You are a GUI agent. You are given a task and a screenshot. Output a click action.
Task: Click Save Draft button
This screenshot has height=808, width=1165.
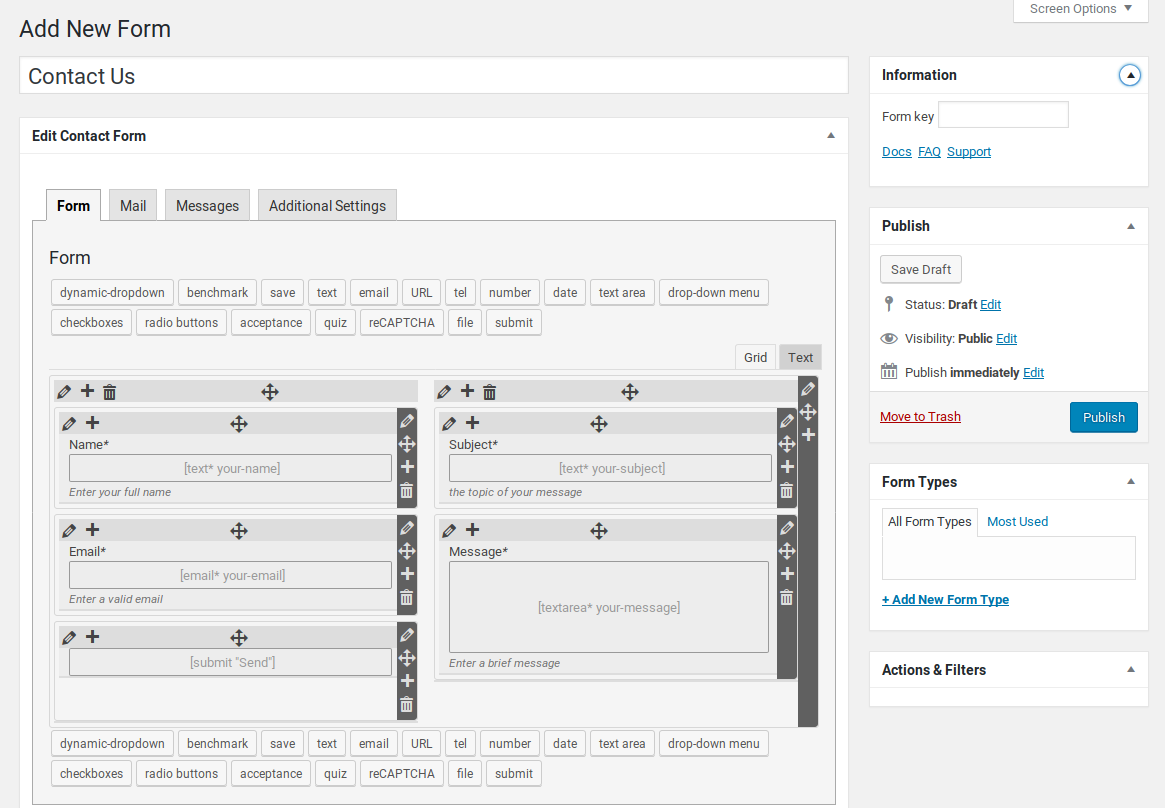(x=921, y=270)
